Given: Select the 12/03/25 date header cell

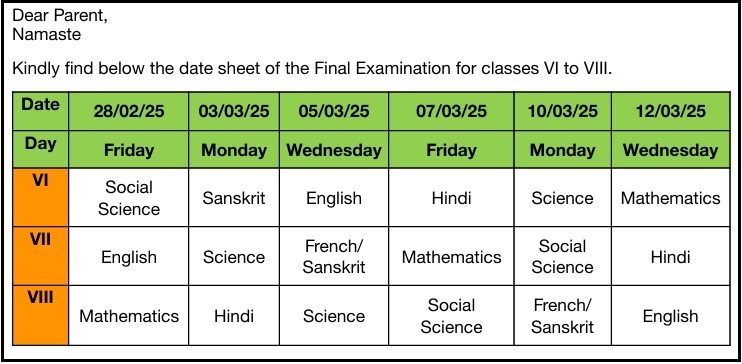Looking at the screenshot, I should click(x=671, y=111).
